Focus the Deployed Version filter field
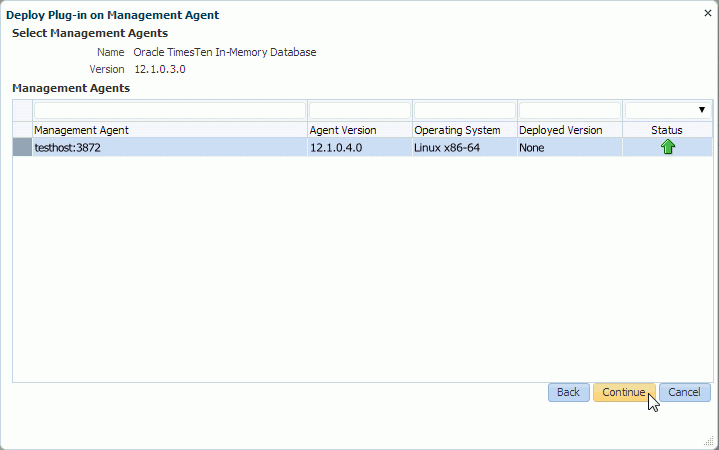 click(570, 110)
